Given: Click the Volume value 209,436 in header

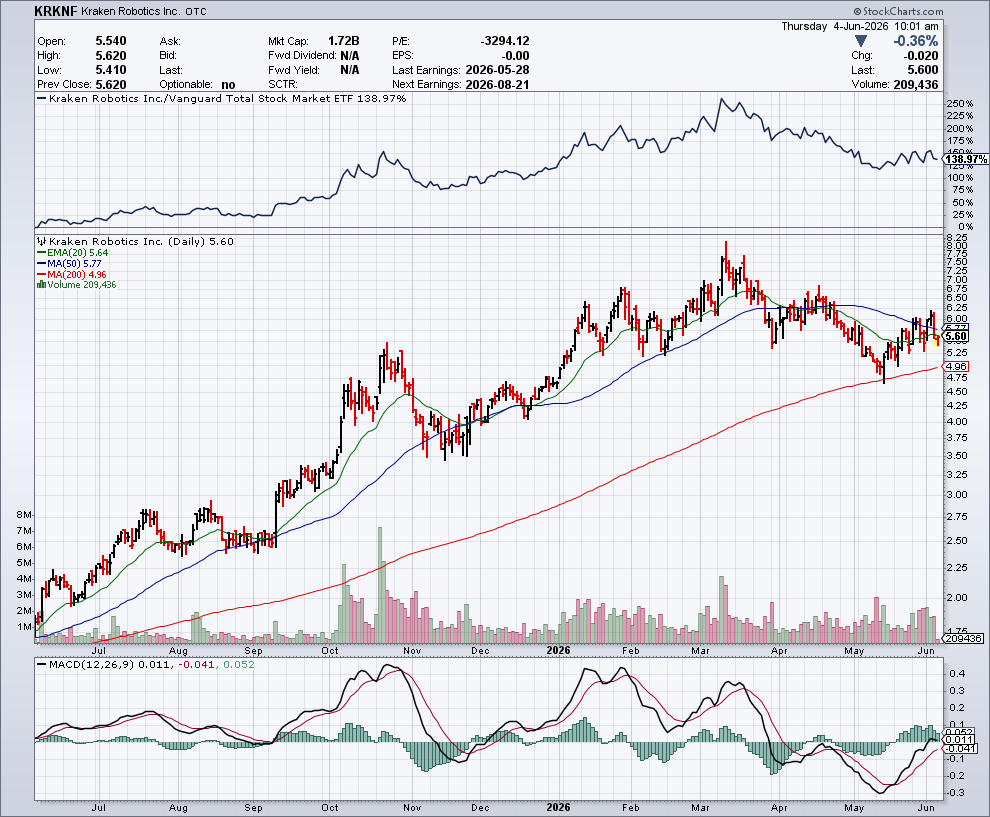Looking at the screenshot, I should tap(916, 85).
